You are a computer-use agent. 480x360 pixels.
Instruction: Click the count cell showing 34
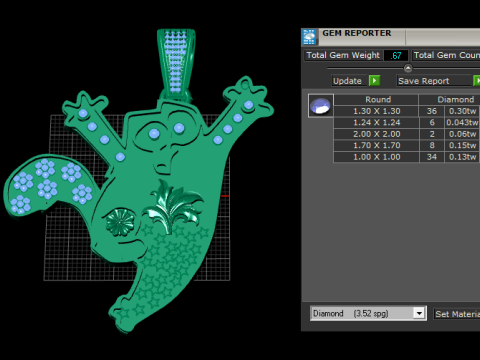click(432, 157)
